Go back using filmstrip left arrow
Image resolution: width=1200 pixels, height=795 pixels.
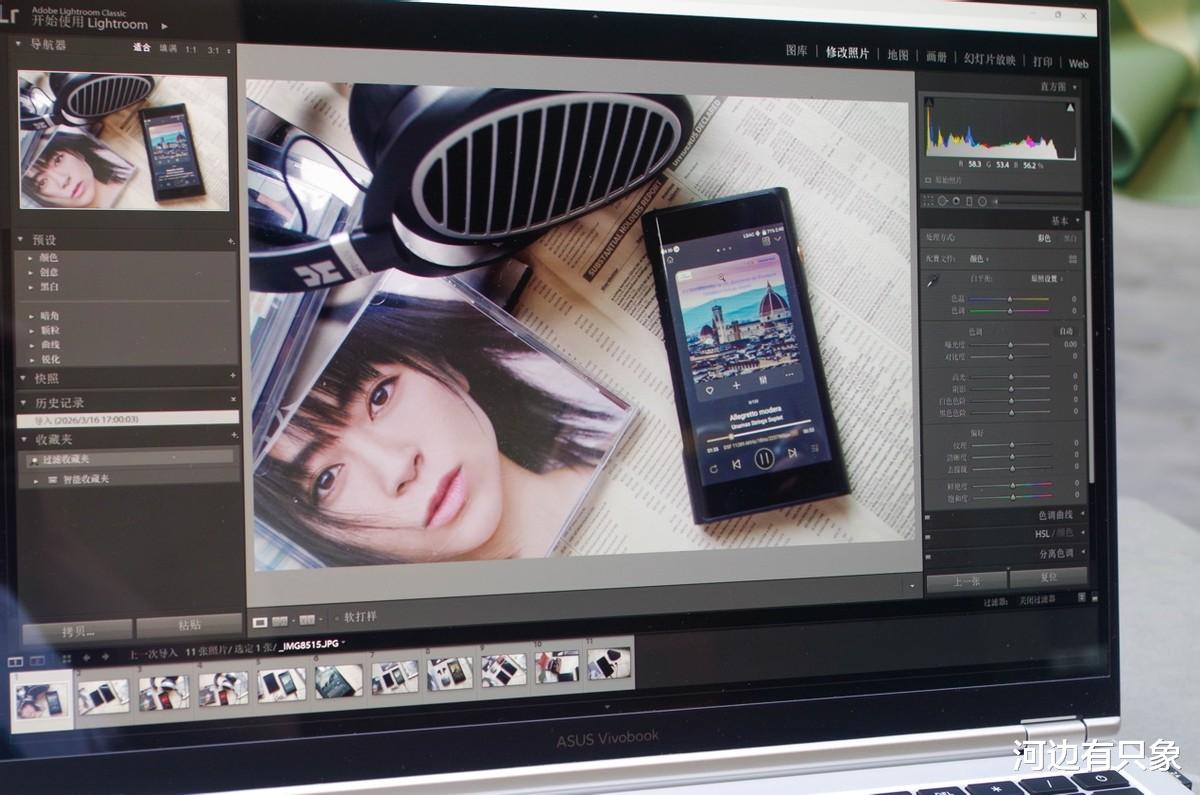(86, 657)
